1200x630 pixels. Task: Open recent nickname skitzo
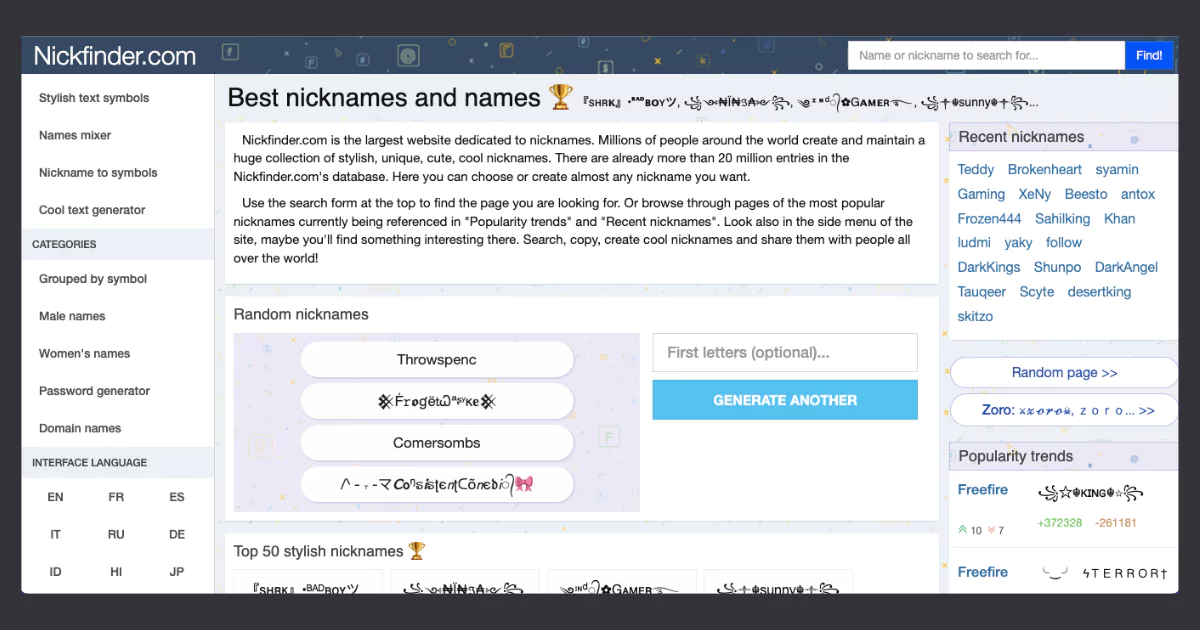[975, 316]
